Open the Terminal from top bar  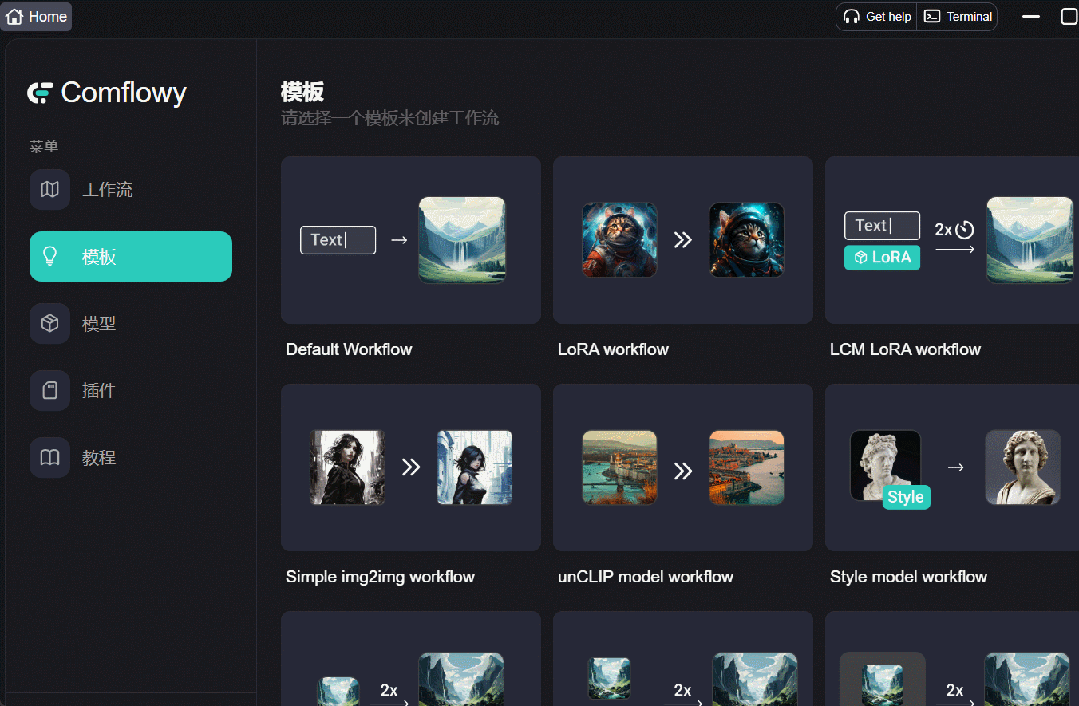pyautogui.click(x=957, y=16)
